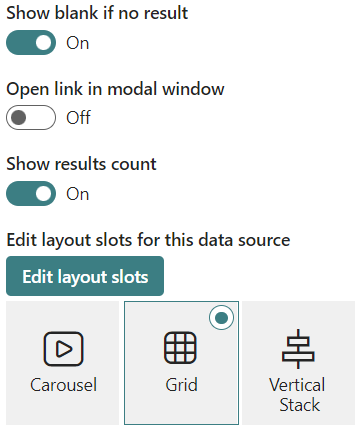Select the Carousel layout tile background
Screen dimensions: 360x430
pos(62,363)
